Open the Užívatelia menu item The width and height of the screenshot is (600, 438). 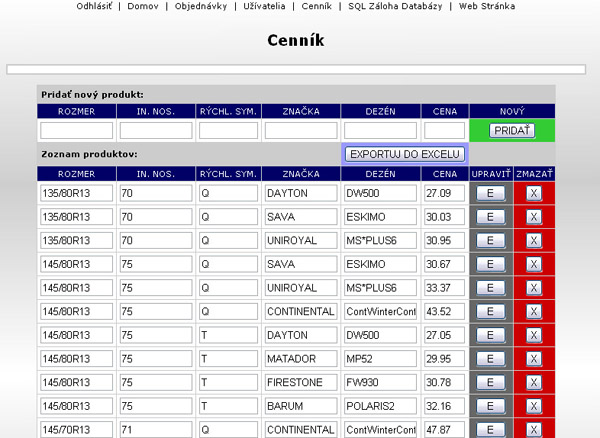click(x=264, y=6)
